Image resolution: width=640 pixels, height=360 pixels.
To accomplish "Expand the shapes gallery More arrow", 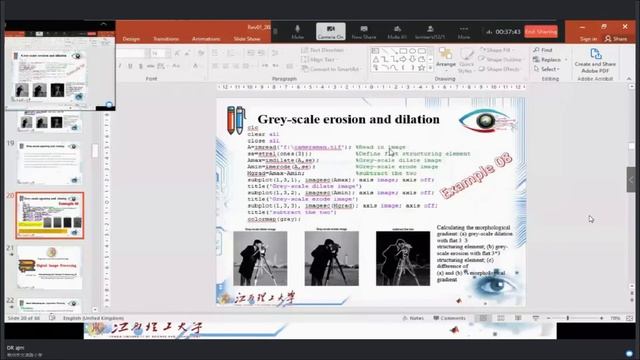I will pyautogui.click(x=430, y=68).
